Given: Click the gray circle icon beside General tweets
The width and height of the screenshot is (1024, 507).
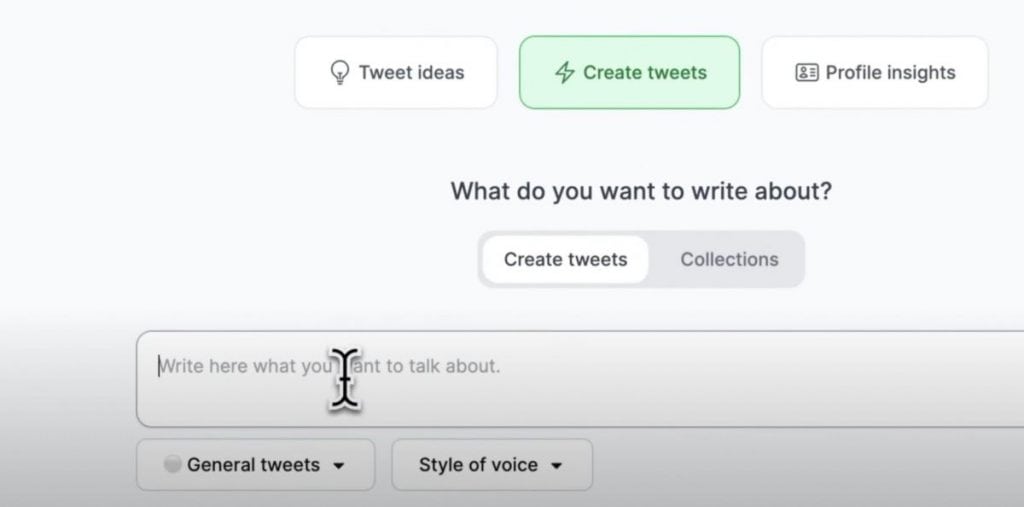Looking at the screenshot, I should 172,465.
